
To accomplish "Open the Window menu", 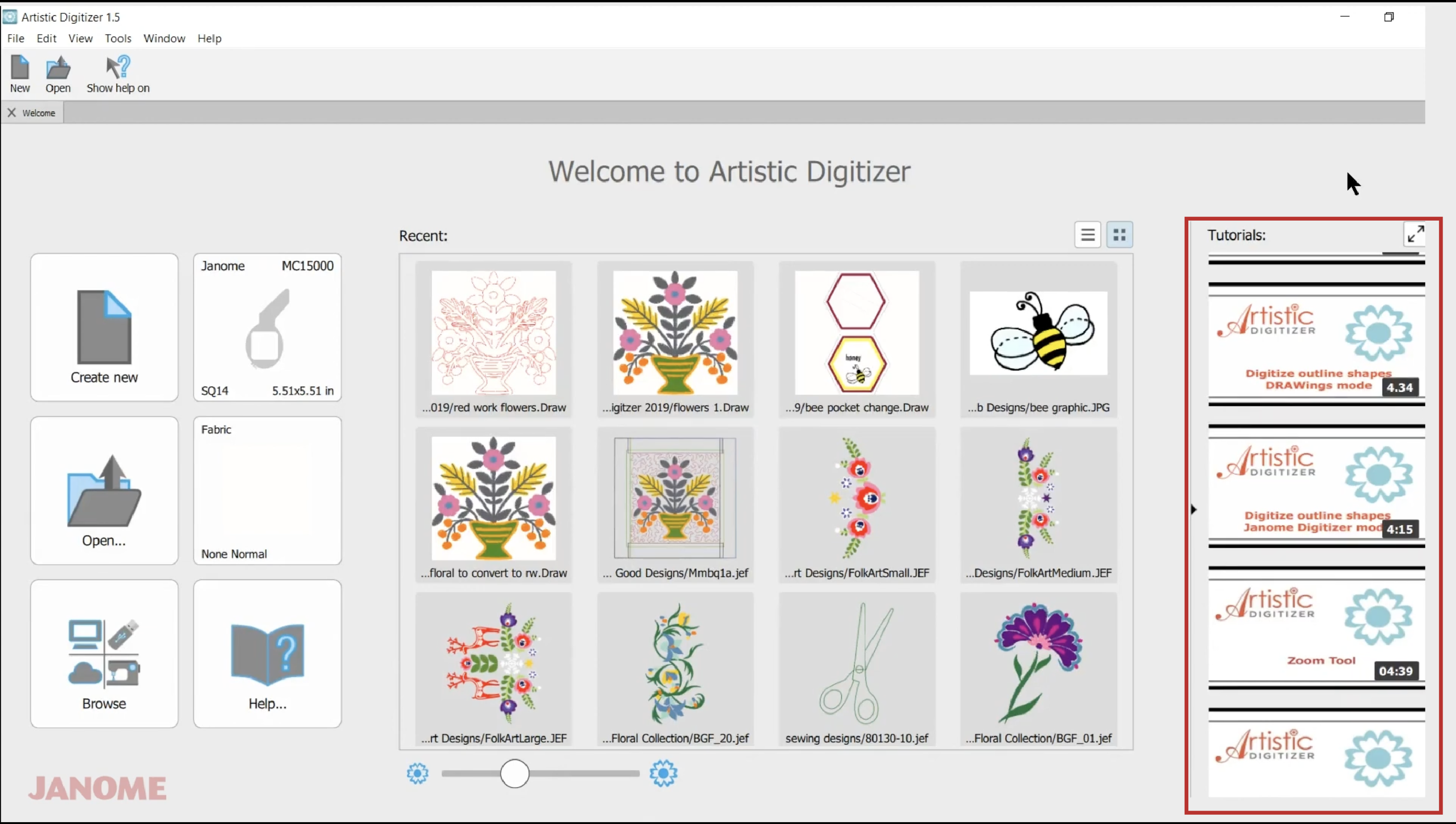I will tap(164, 38).
